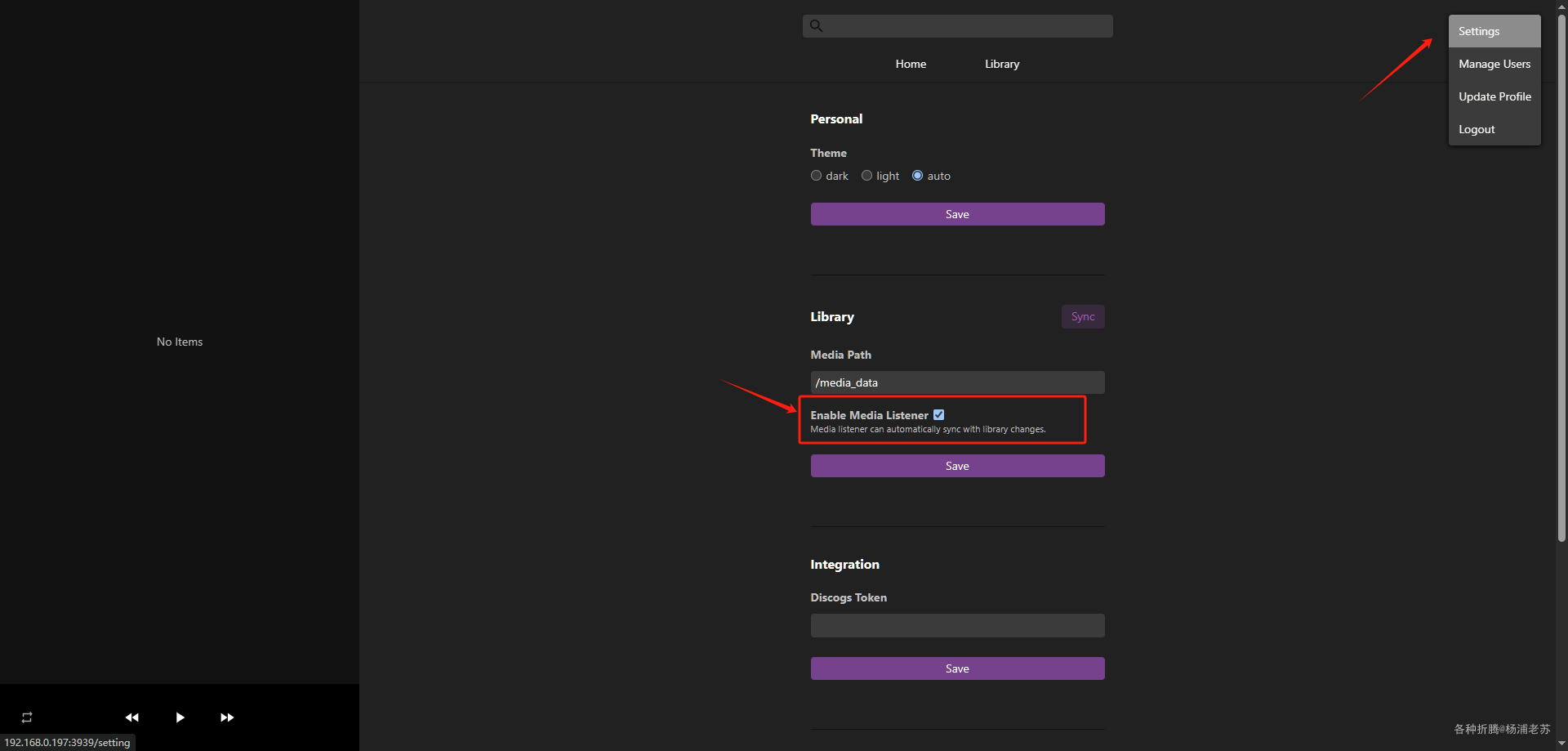Image resolution: width=1568 pixels, height=751 pixels.
Task: Click the Sync button in Library section
Action: [1082, 317]
